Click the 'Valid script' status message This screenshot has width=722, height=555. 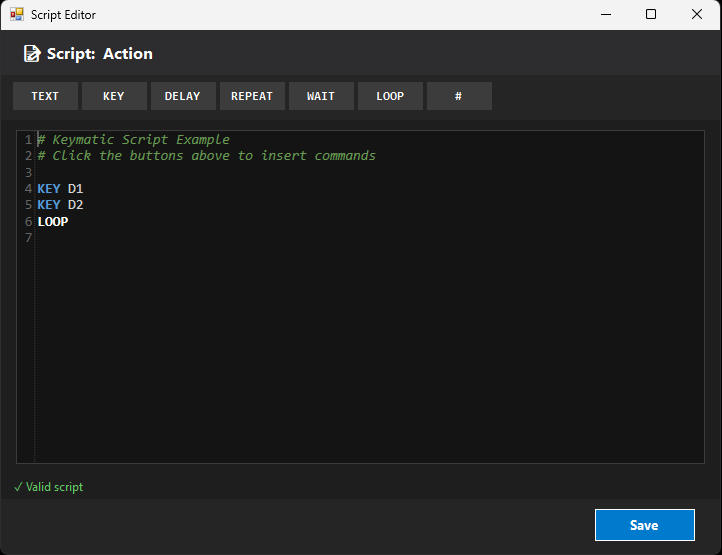click(49, 487)
